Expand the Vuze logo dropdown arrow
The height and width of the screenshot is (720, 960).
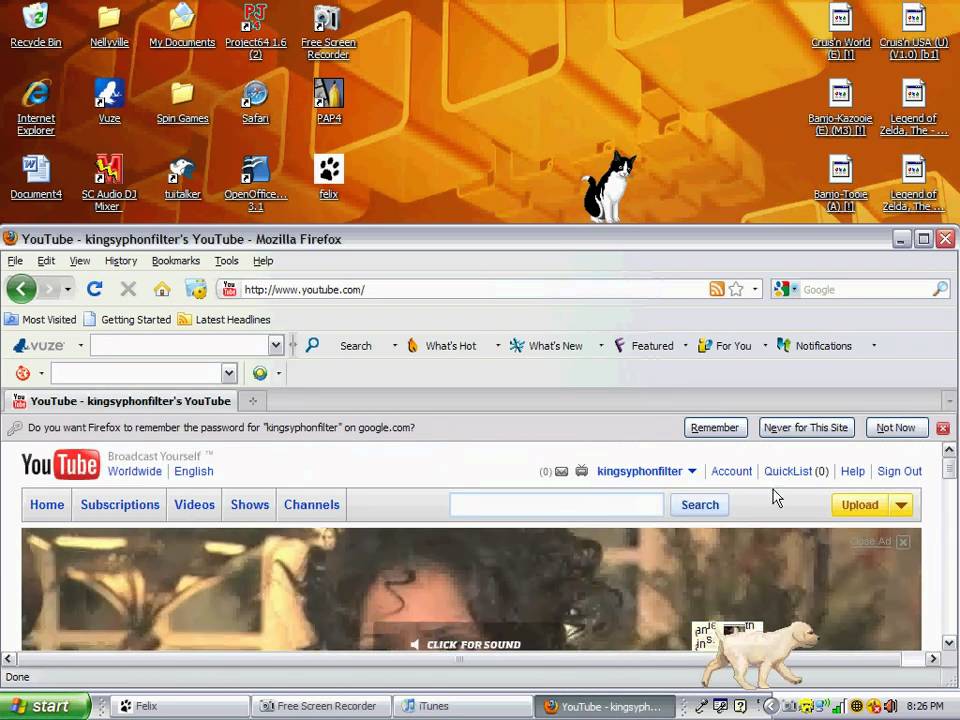(80, 345)
